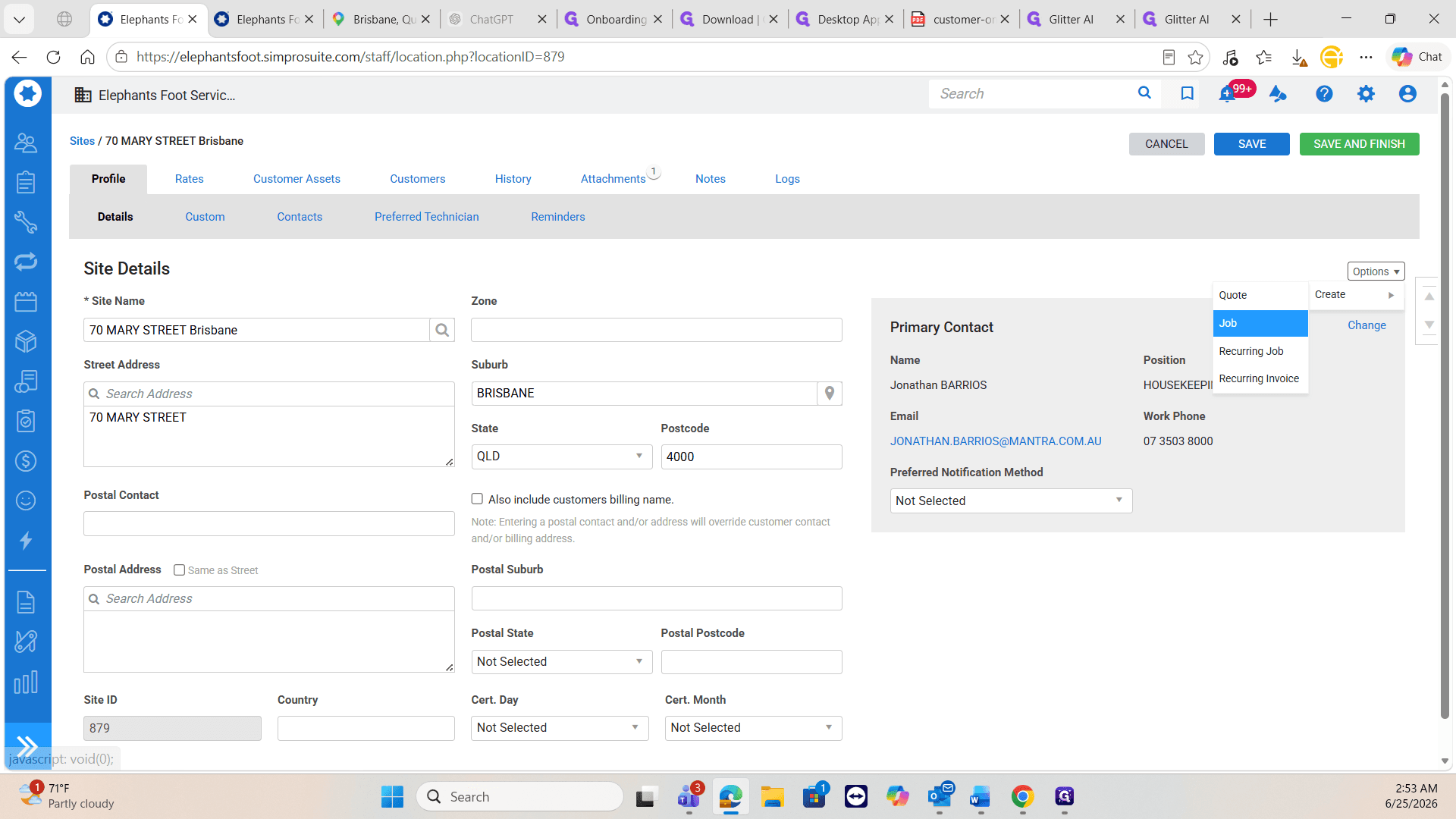Switch to the Preferred Technician subtab
1456x819 pixels.
(426, 217)
